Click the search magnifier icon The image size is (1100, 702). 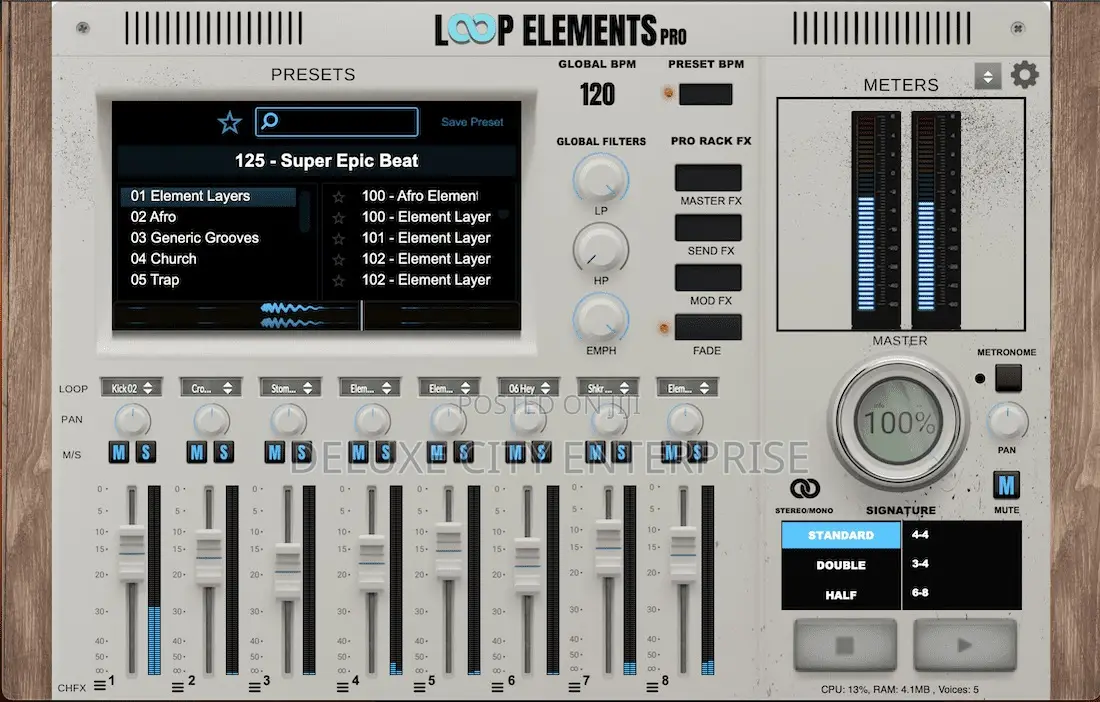pyautogui.click(x=269, y=121)
